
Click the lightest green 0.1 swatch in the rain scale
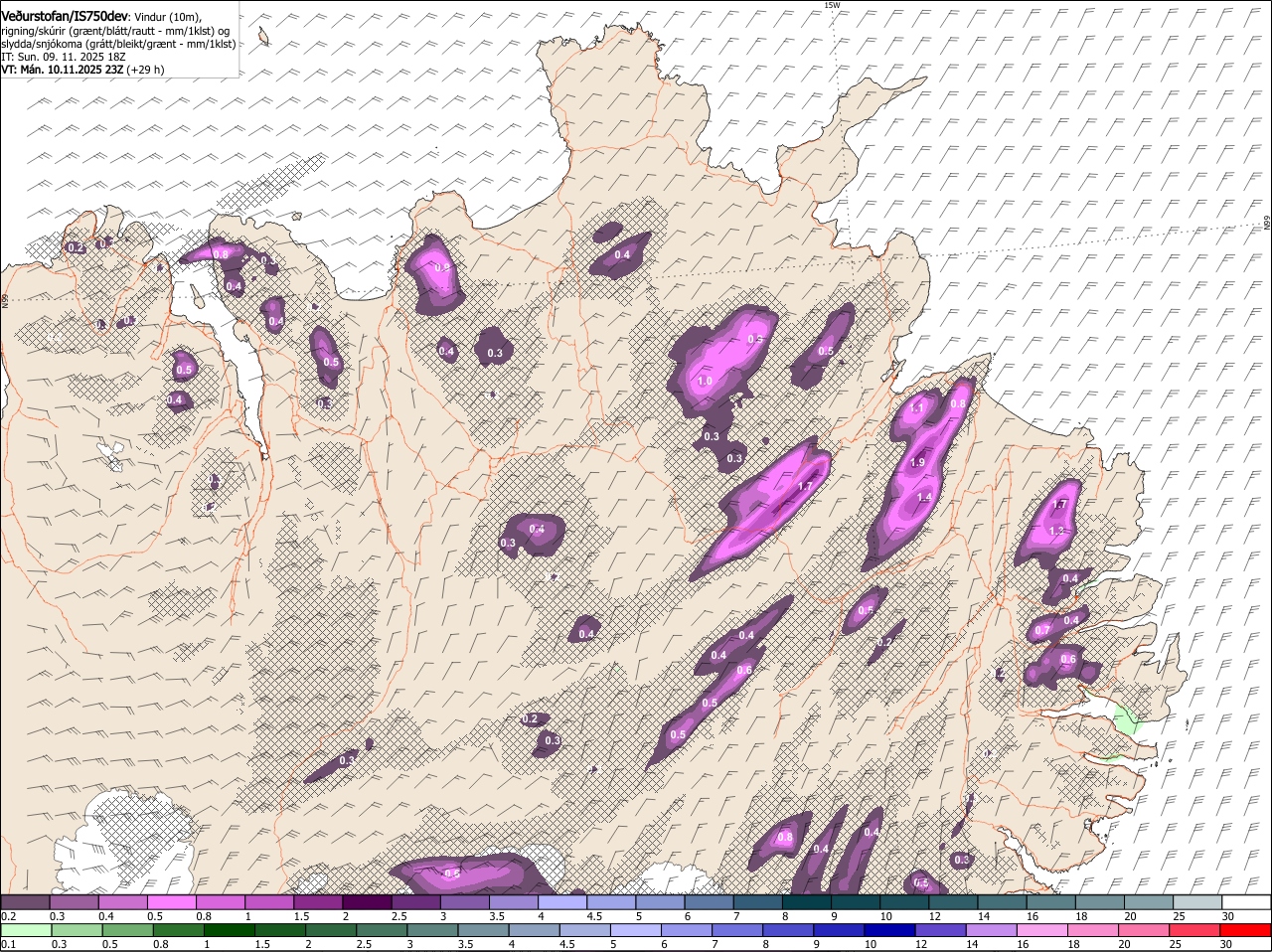26,930
